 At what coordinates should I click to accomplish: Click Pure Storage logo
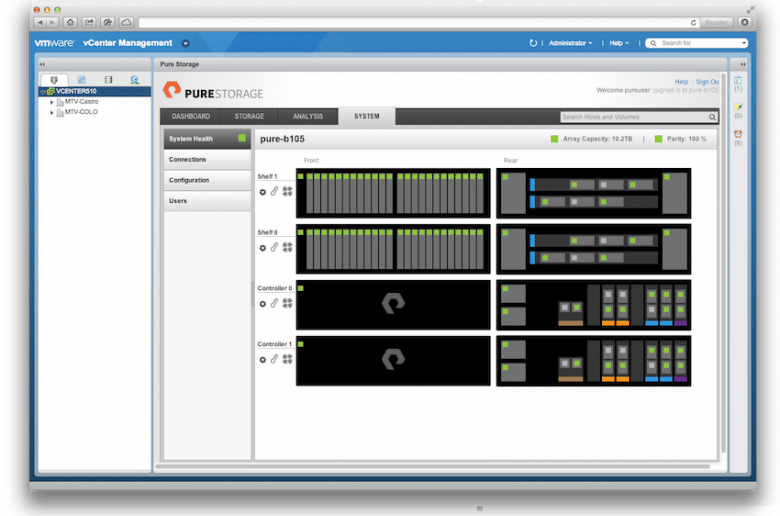point(213,91)
